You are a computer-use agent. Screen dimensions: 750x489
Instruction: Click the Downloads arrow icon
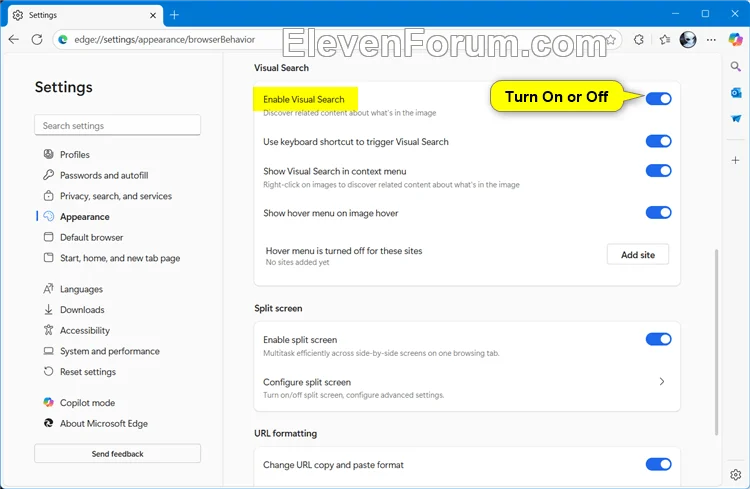48,310
